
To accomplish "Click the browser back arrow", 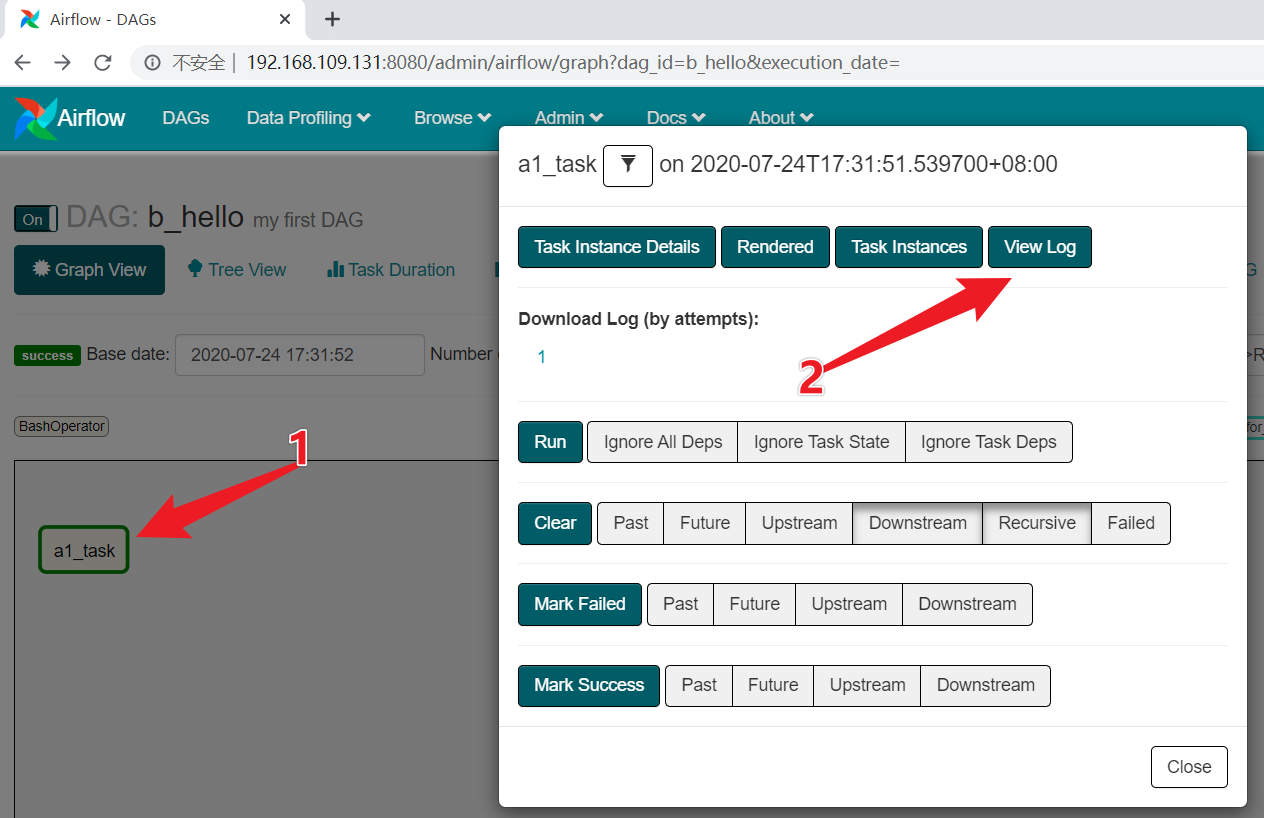I will click(22, 62).
